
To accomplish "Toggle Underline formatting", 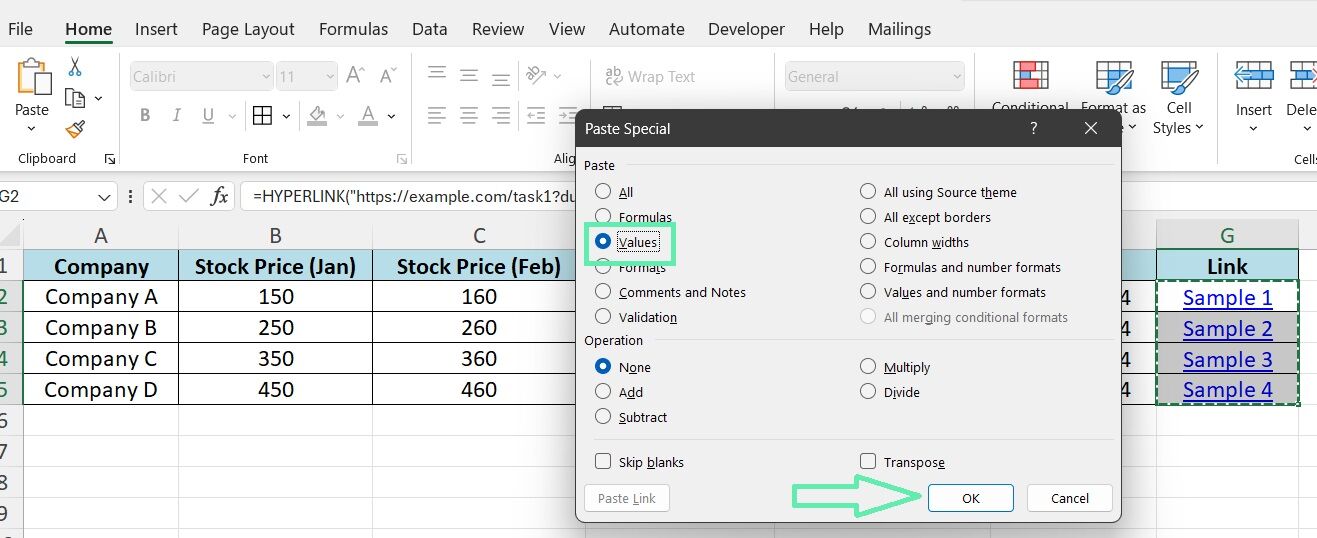I will pyautogui.click(x=208, y=116).
